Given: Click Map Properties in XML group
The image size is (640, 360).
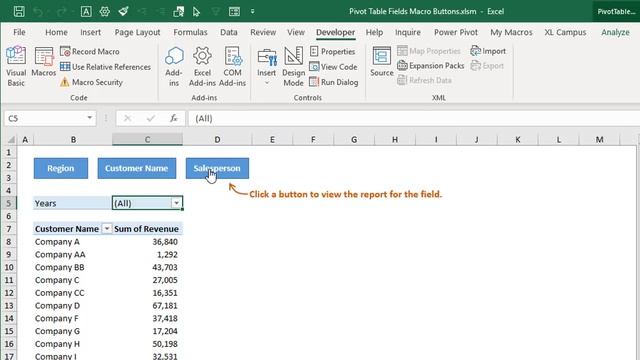Looking at the screenshot, I should click(x=429, y=51).
